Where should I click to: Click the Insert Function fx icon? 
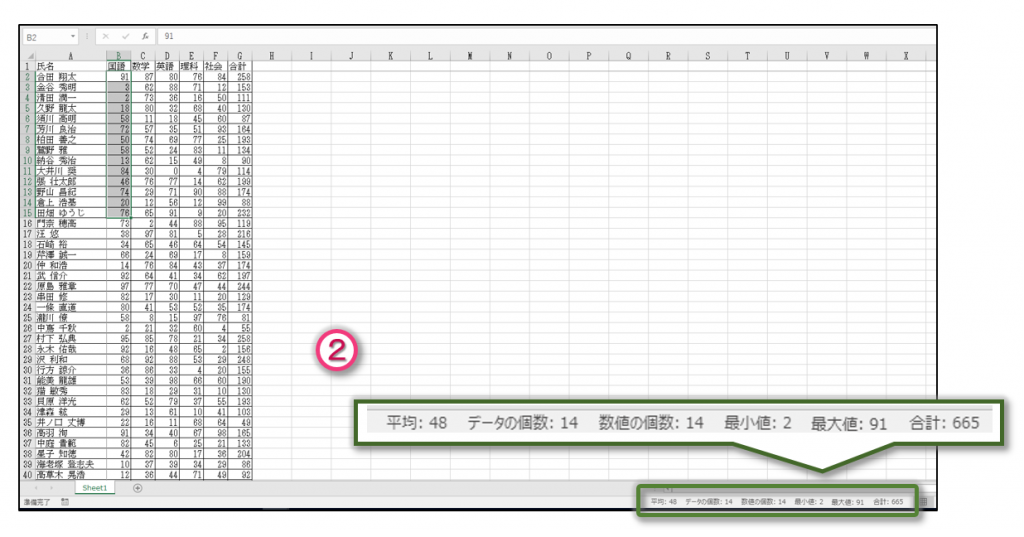pos(144,36)
